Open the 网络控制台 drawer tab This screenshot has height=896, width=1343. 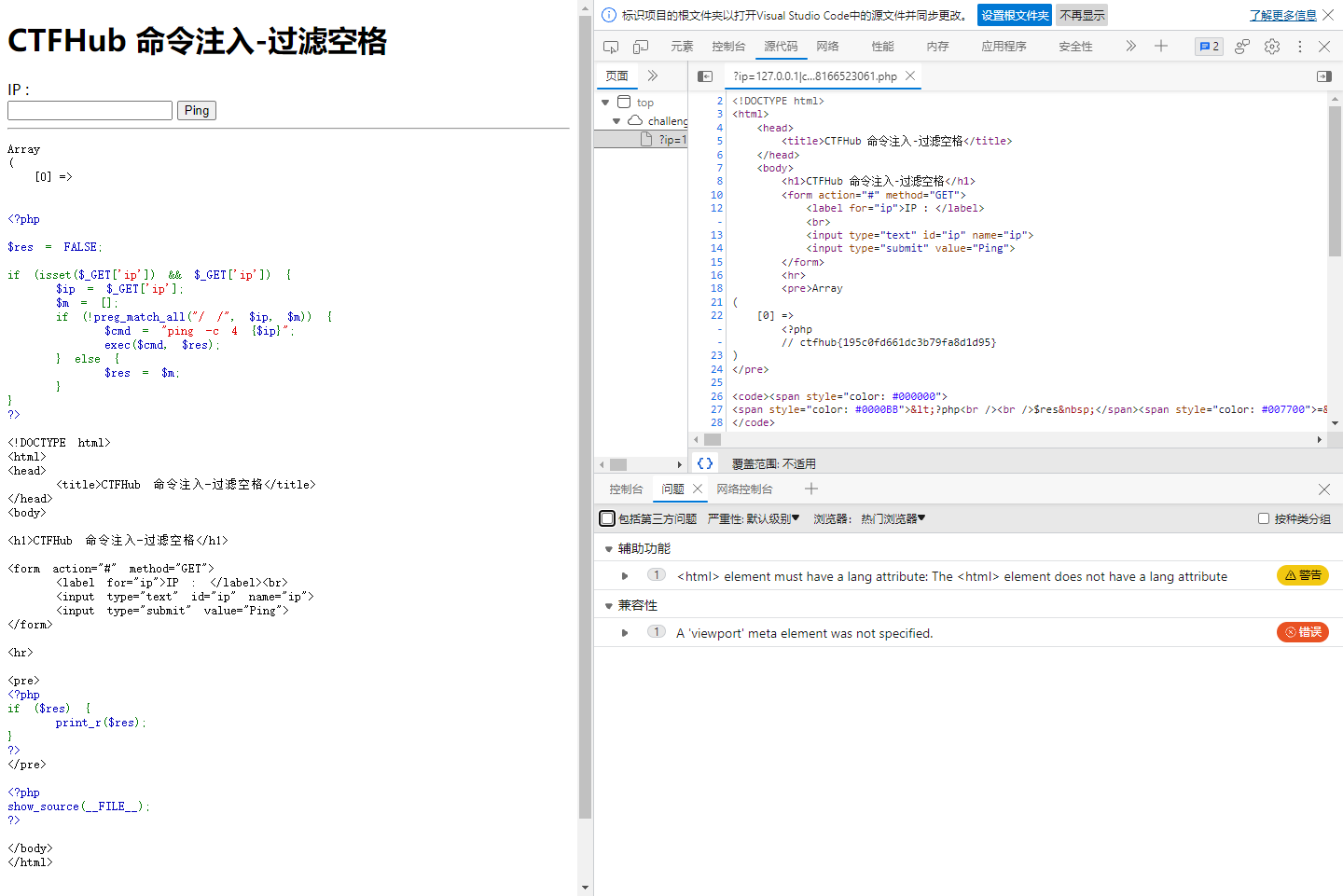[x=744, y=489]
